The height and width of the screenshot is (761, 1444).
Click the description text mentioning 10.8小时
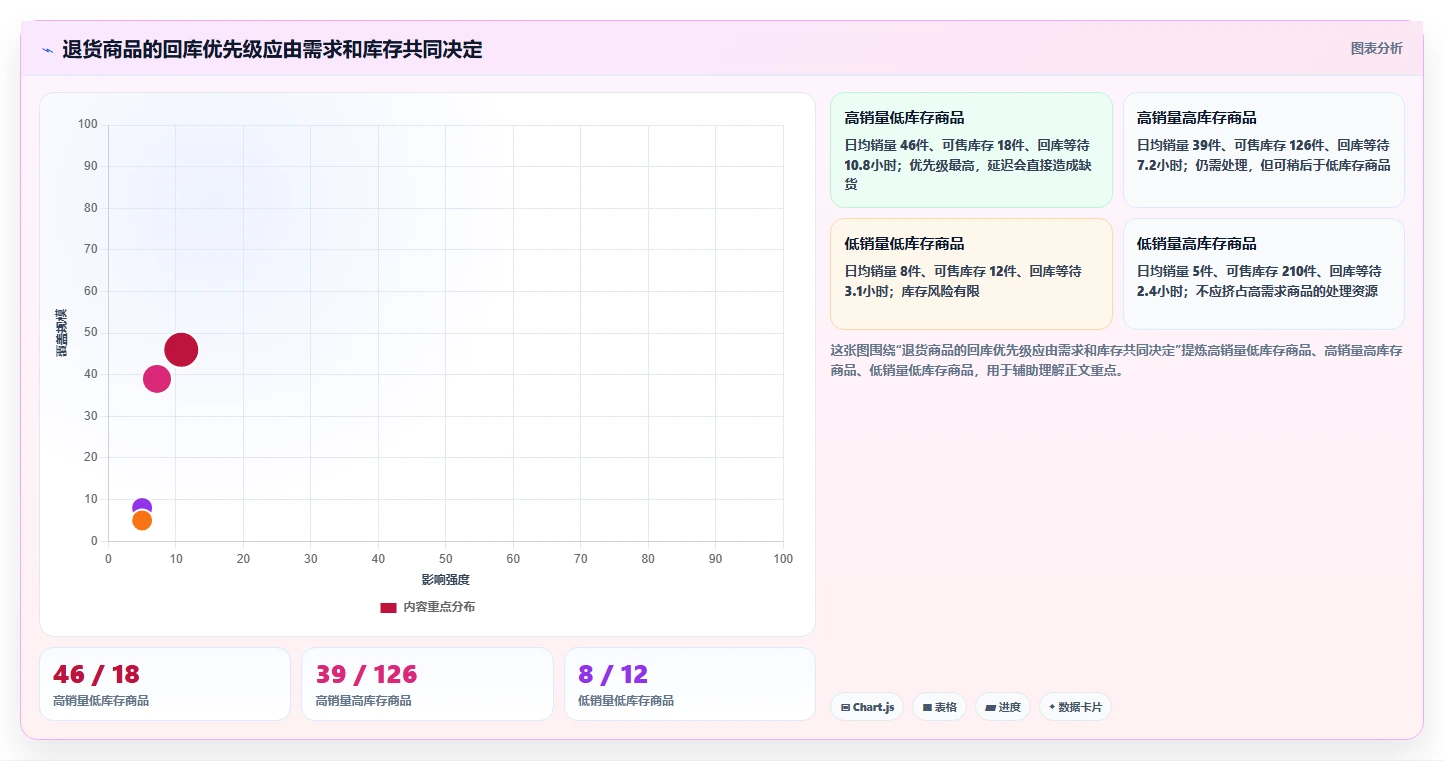967,165
